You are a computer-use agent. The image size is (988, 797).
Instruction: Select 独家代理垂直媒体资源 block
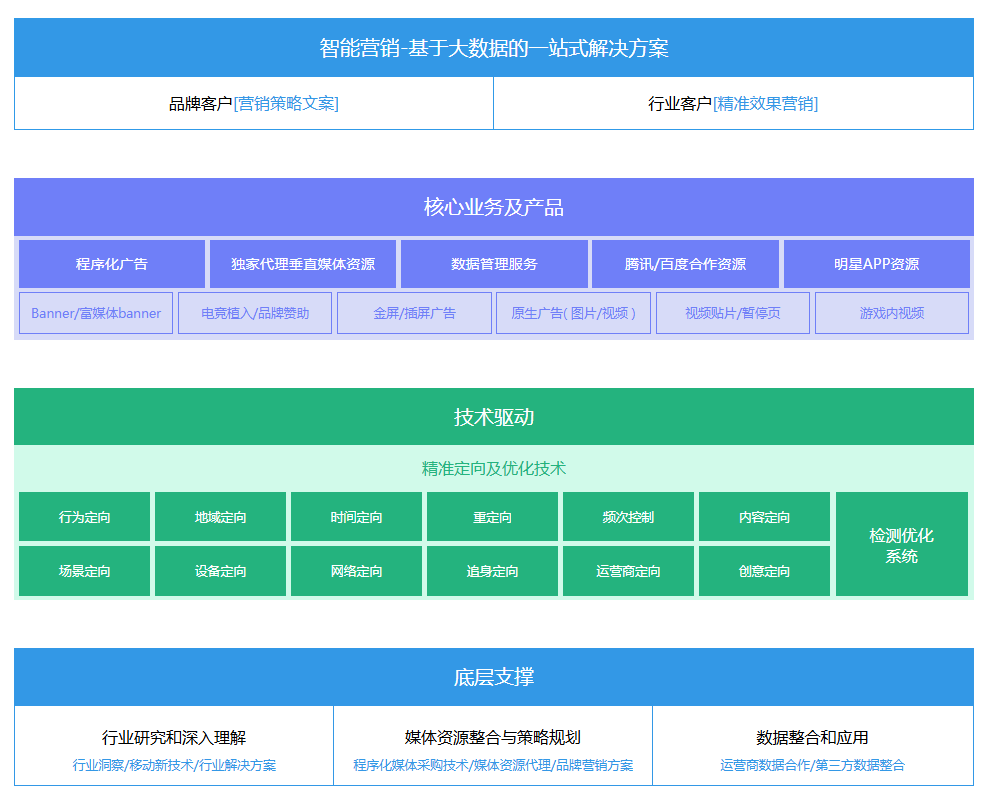pyautogui.click(x=303, y=264)
